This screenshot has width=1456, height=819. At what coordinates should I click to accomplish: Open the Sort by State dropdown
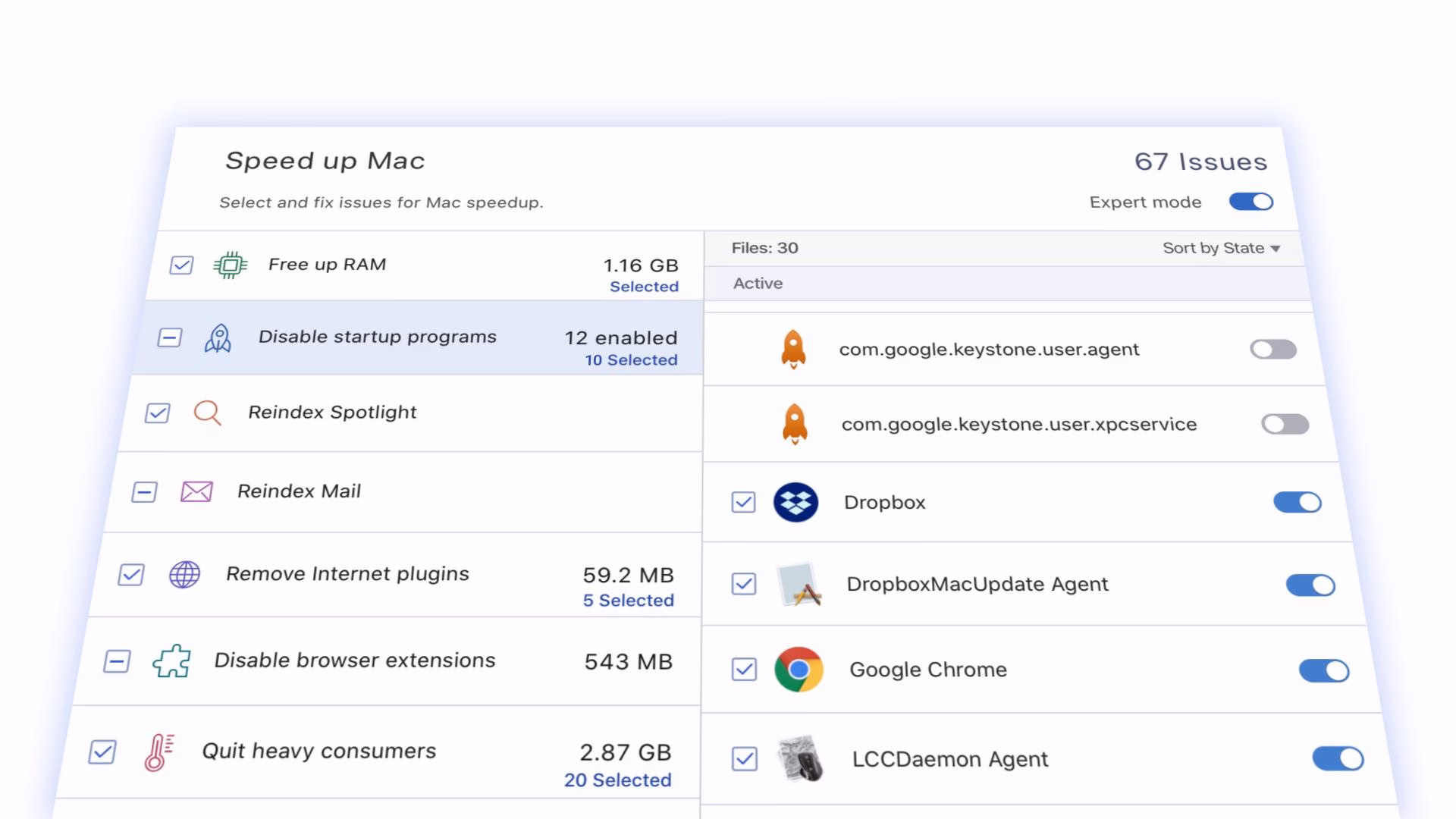point(1221,248)
